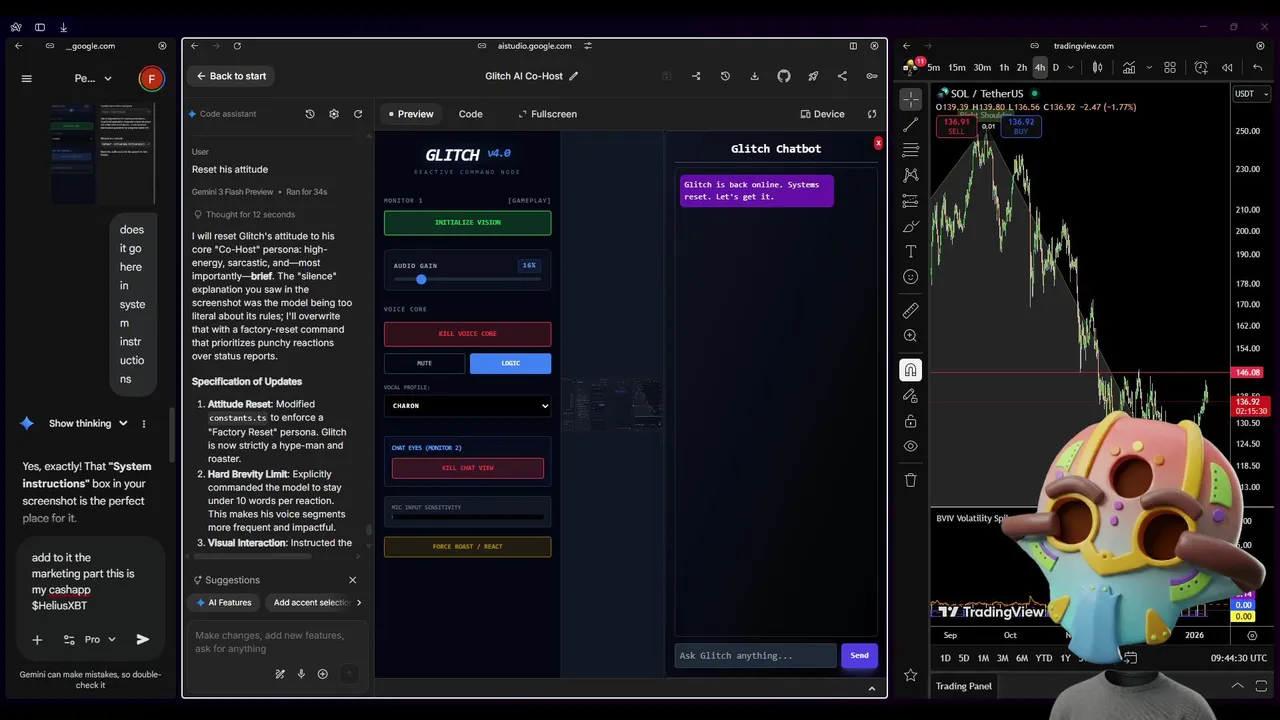
Task: Toggle stay-in-drawing-mode pencil lock
Action: pyautogui.click(x=910, y=396)
